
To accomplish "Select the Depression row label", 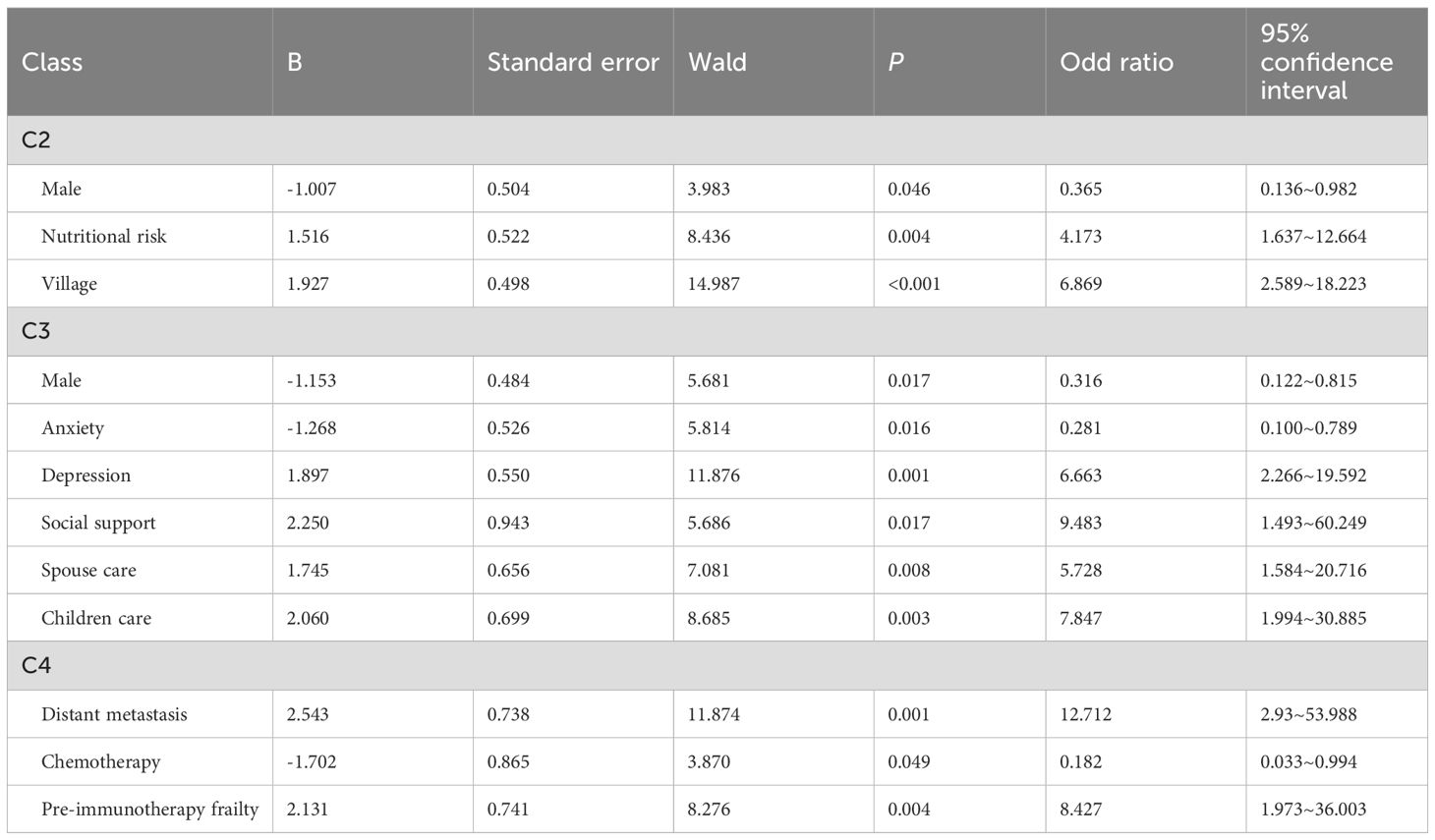I will coord(86,476).
